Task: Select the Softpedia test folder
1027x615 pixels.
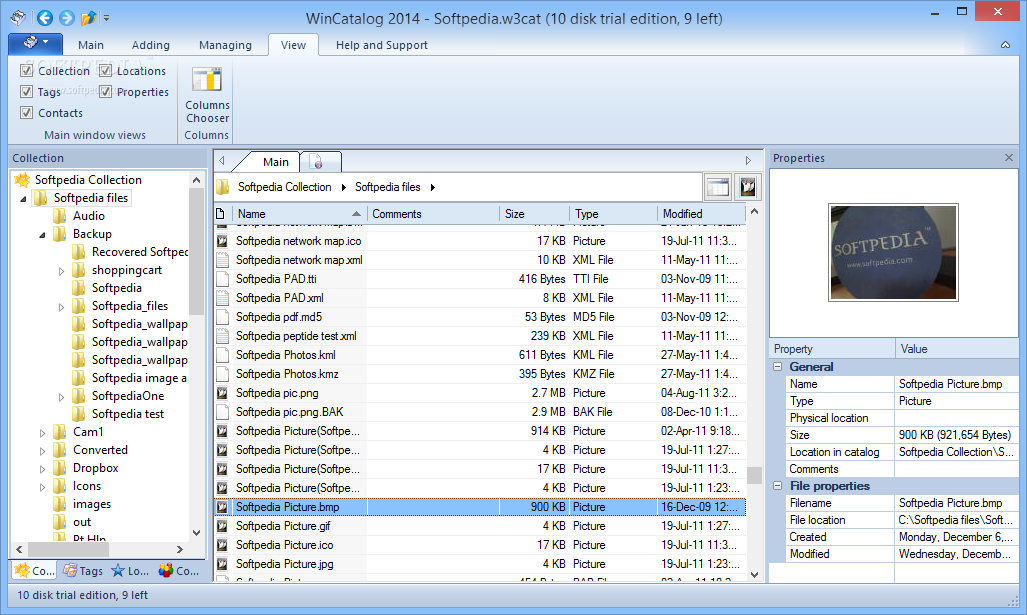Action: click(x=128, y=414)
